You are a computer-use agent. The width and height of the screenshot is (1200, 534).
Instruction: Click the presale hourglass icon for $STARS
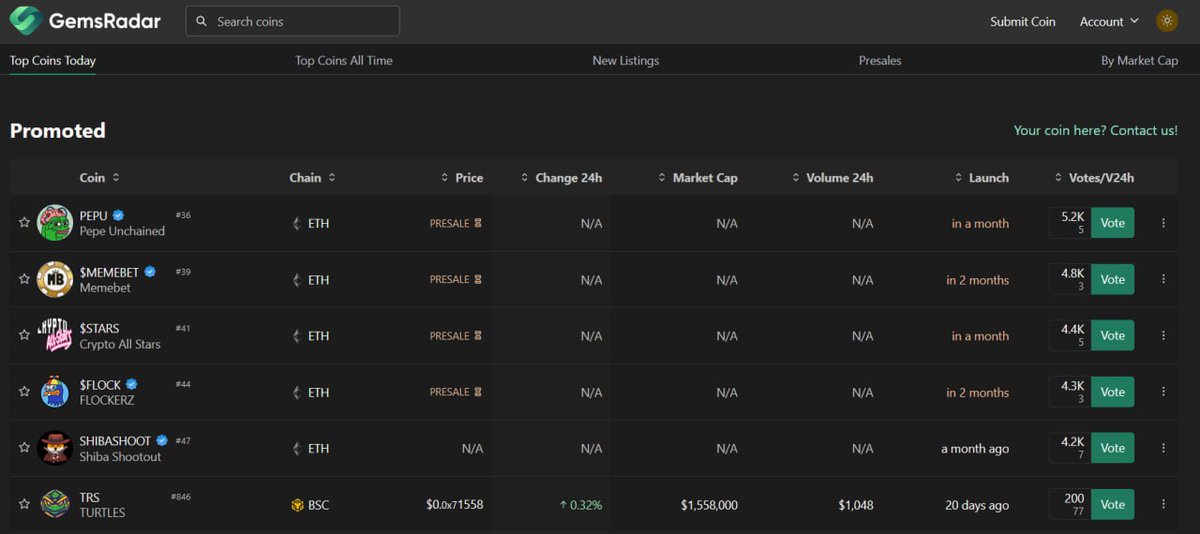(x=478, y=336)
